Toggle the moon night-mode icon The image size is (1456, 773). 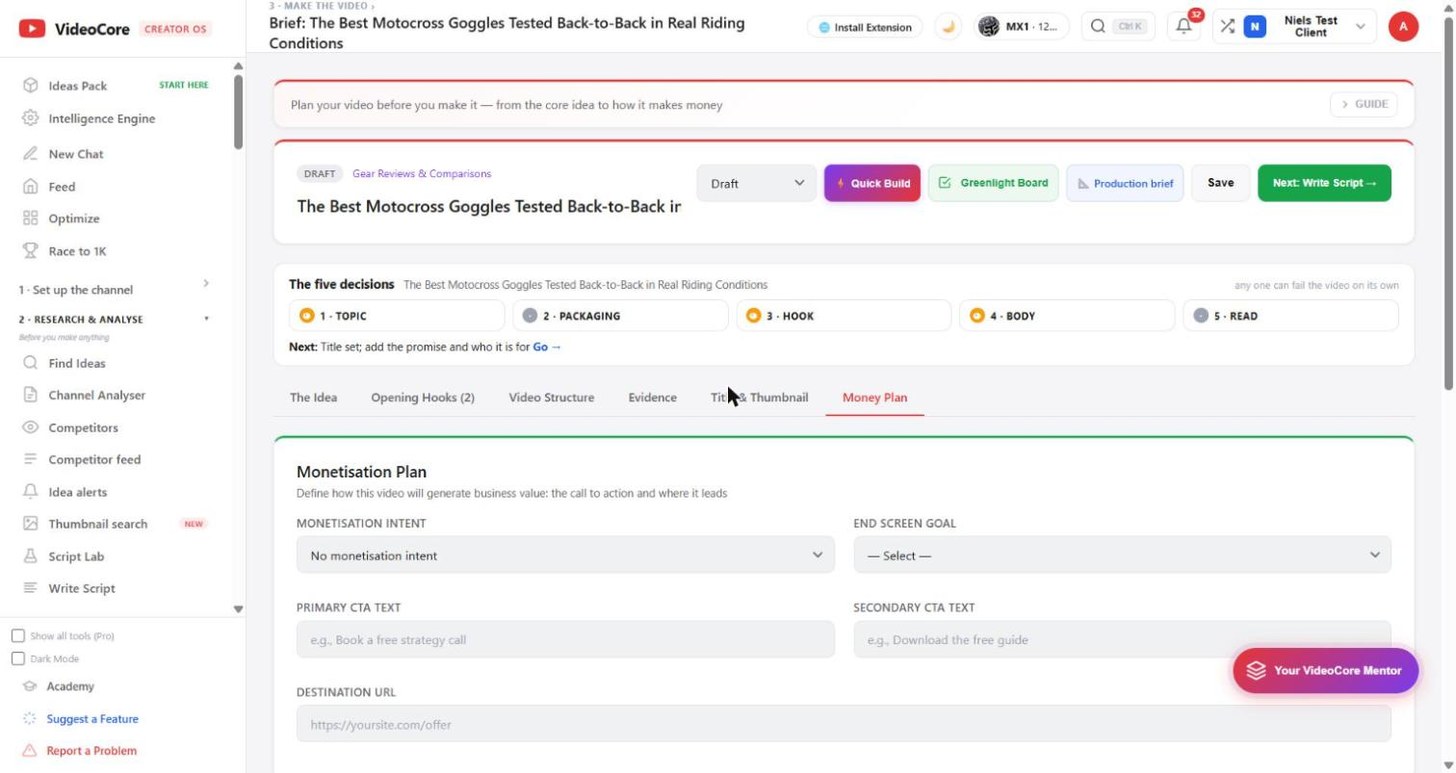pyautogui.click(x=948, y=27)
